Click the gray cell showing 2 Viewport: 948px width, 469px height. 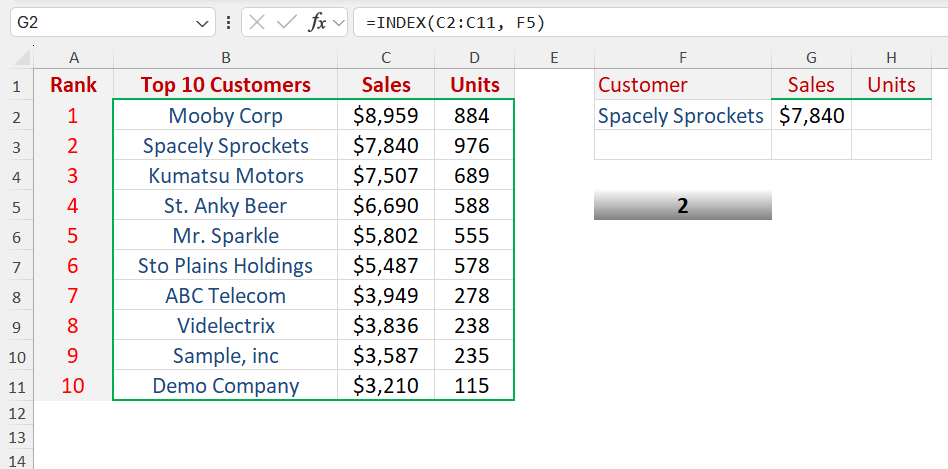(682, 206)
